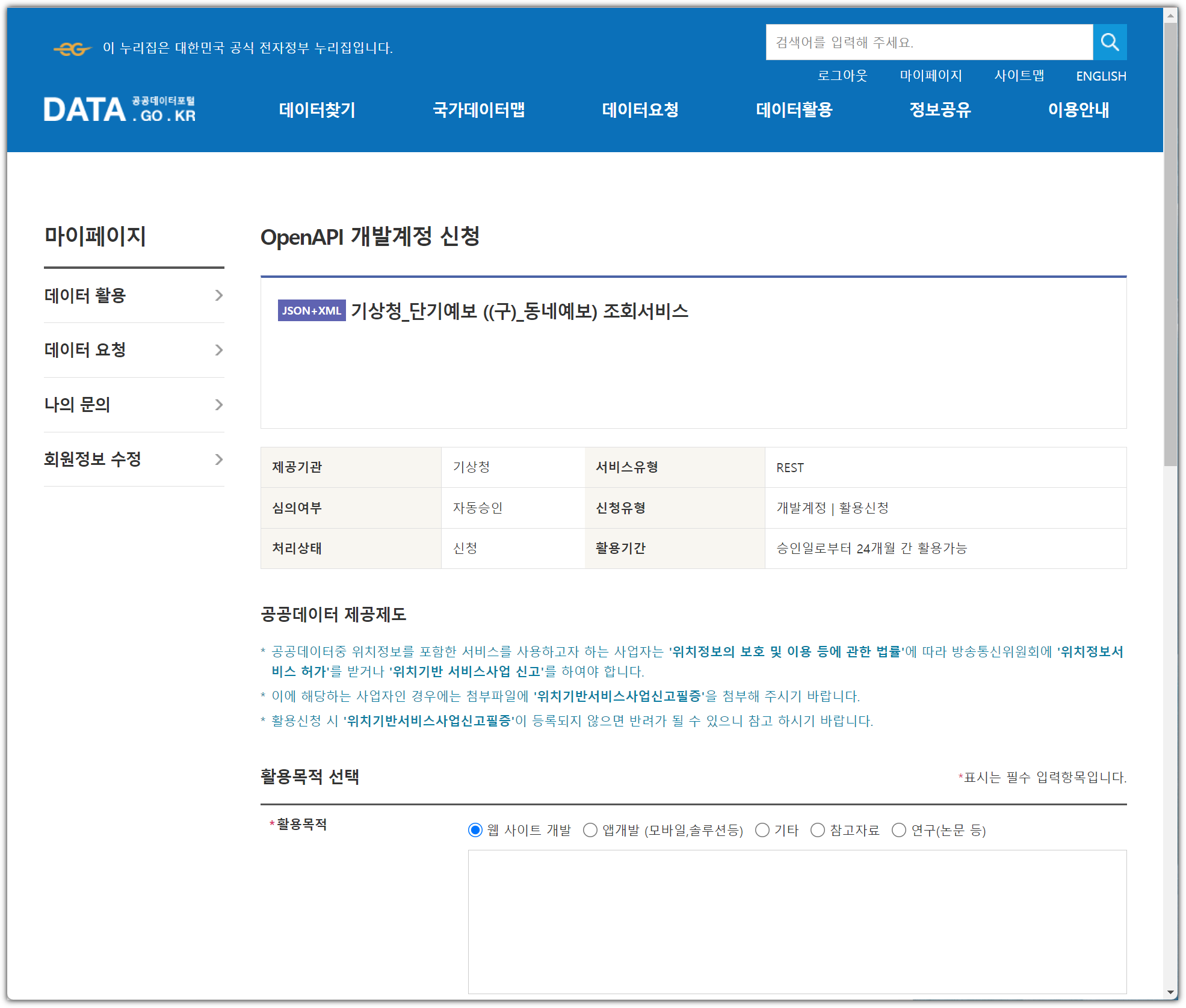The width and height of the screenshot is (1186, 1008).
Task: Open 국가데이터맵 main menu
Action: pyautogui.click(x=479, y=110)
